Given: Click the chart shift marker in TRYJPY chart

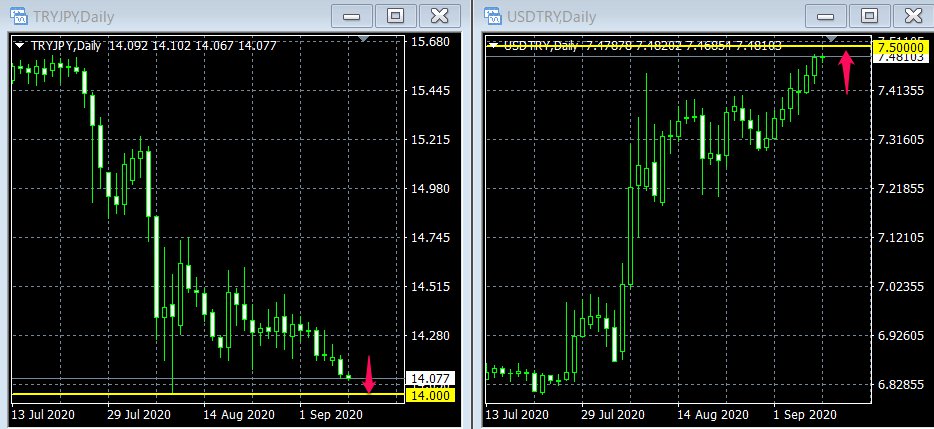Looking at the screenshot, I should click(x=365, y=39).
